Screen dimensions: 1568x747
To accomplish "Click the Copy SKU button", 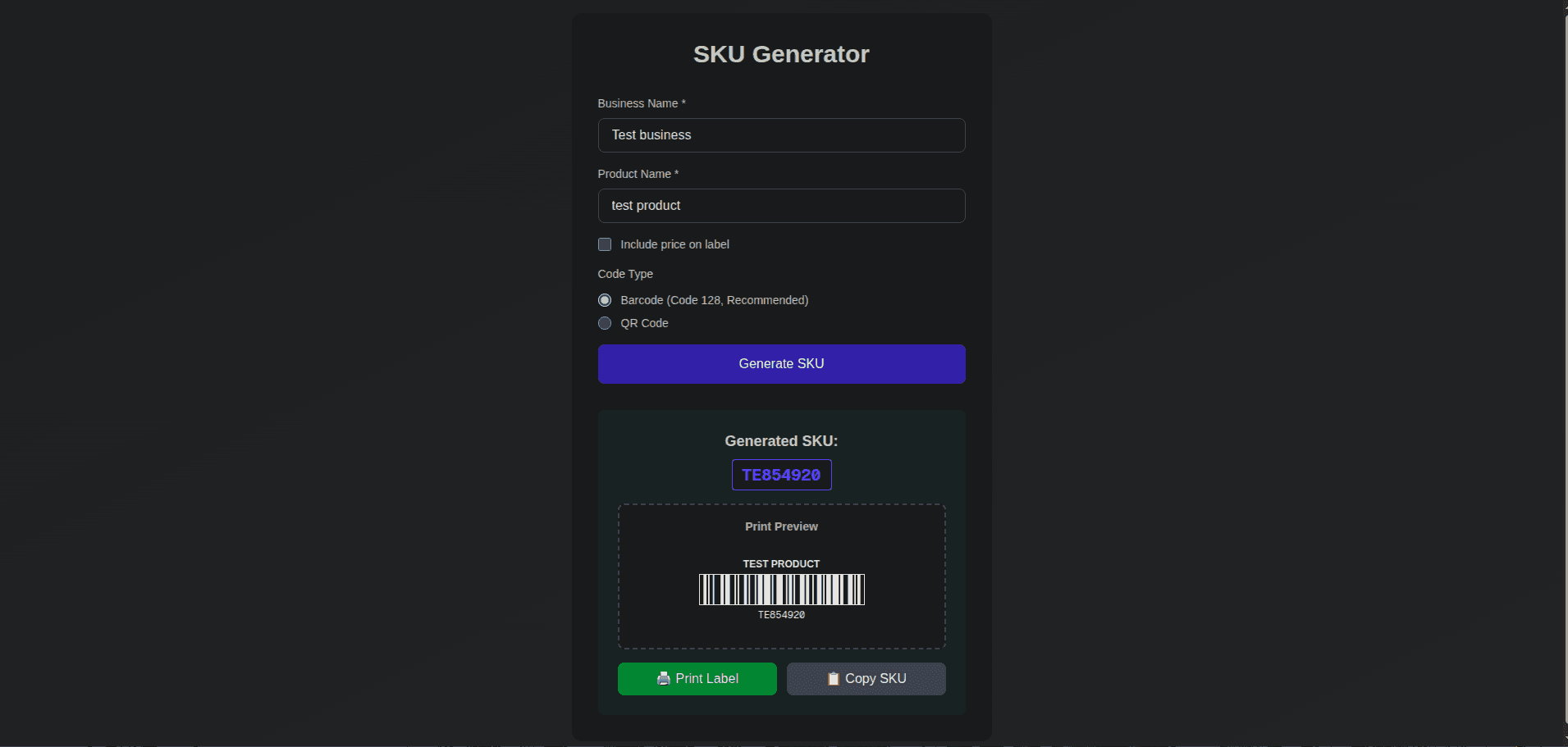I will [866, 678].
